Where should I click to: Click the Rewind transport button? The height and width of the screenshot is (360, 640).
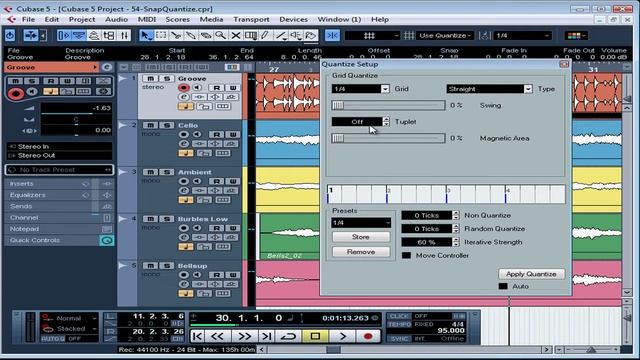[217, 336]
